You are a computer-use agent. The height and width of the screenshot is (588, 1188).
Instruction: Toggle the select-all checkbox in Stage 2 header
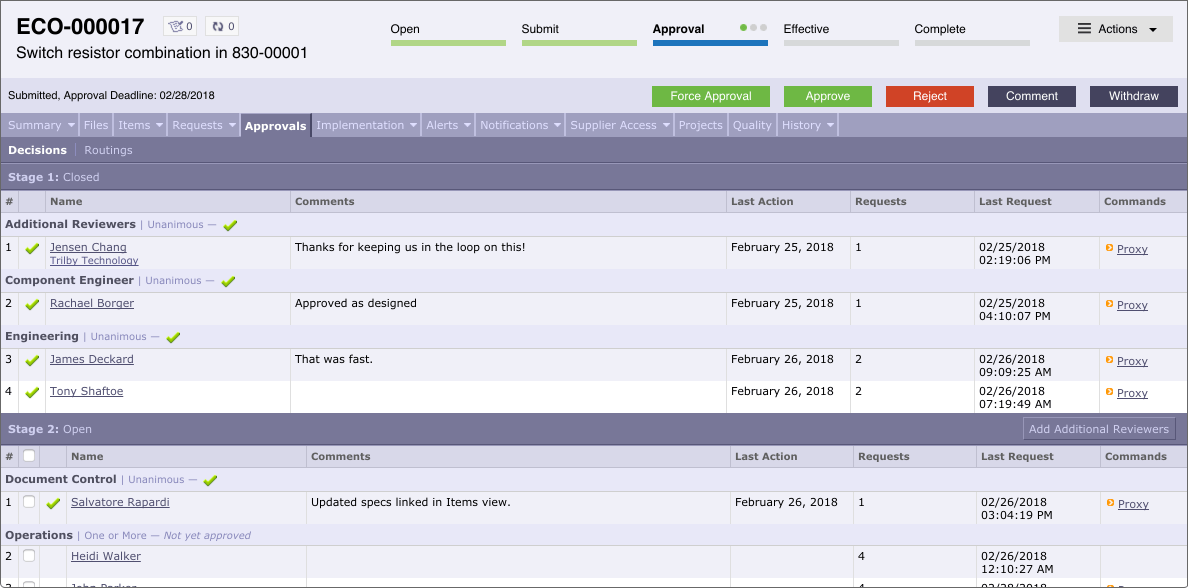[29, 456]
